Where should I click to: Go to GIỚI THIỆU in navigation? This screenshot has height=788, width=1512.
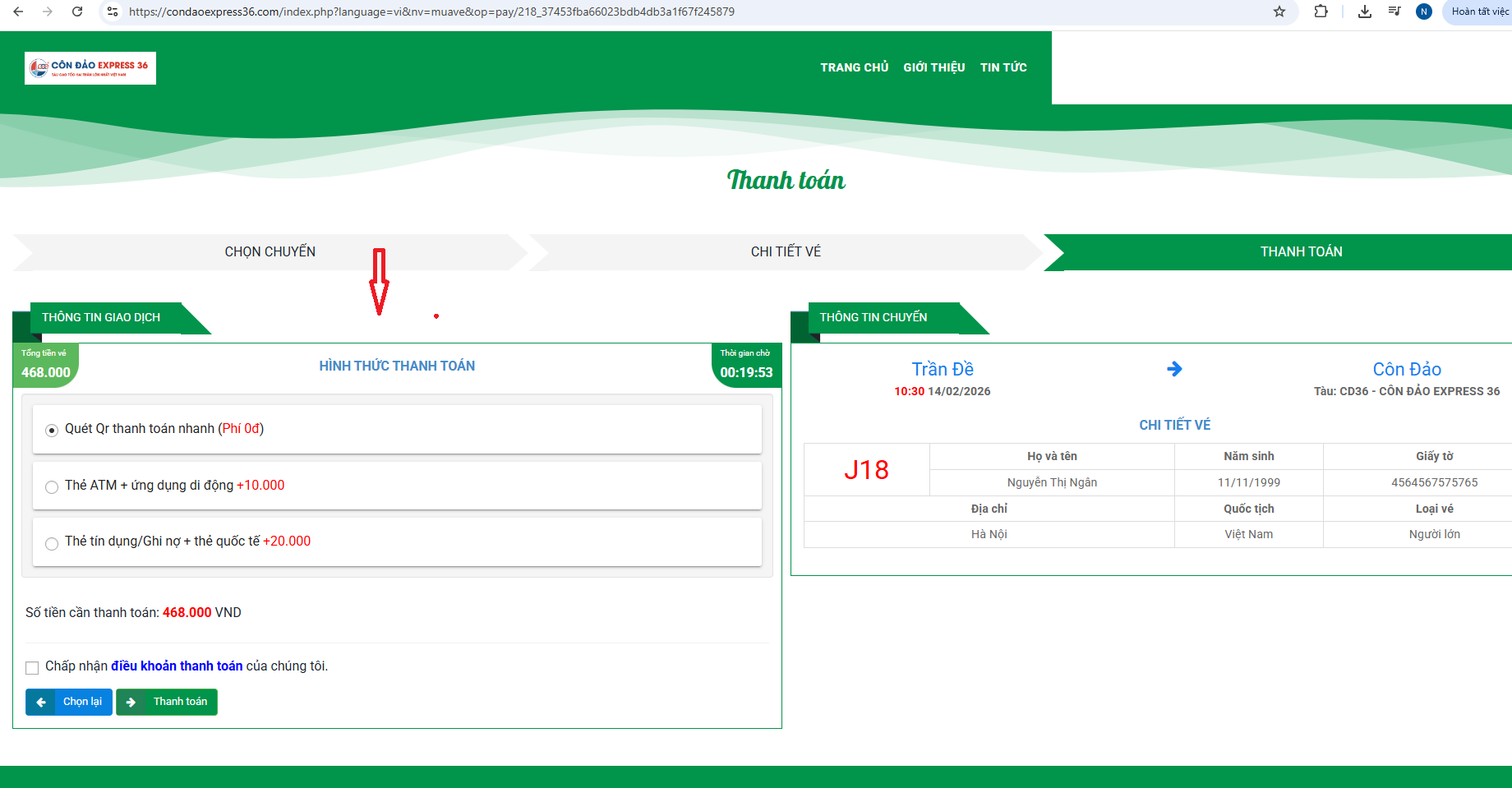933,67
